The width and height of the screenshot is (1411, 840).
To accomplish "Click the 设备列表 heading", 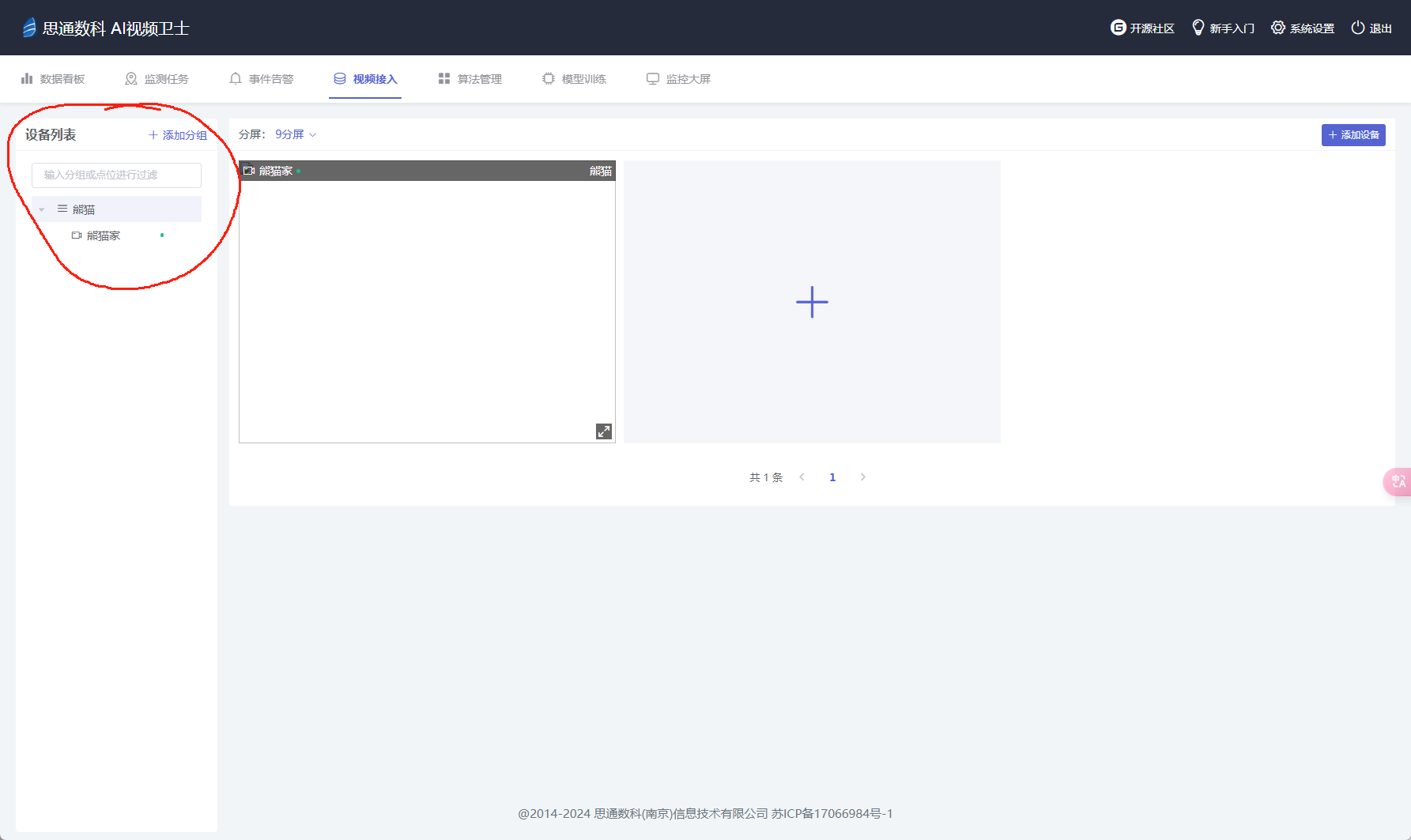I will (x=51, y=135).
